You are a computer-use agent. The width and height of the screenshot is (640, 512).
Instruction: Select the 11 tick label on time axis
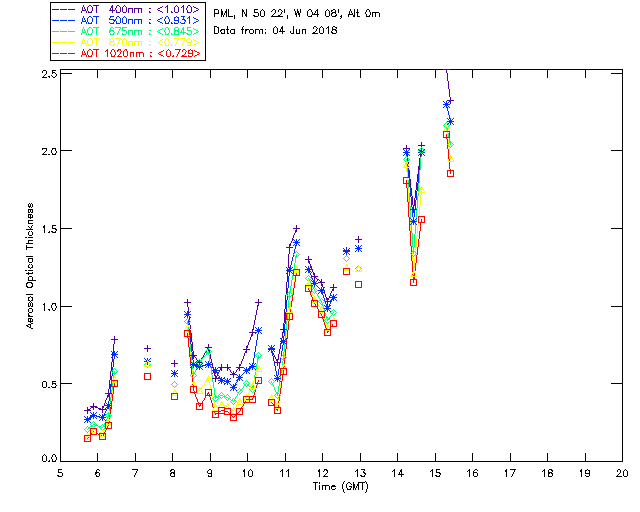tap(285, 472)
